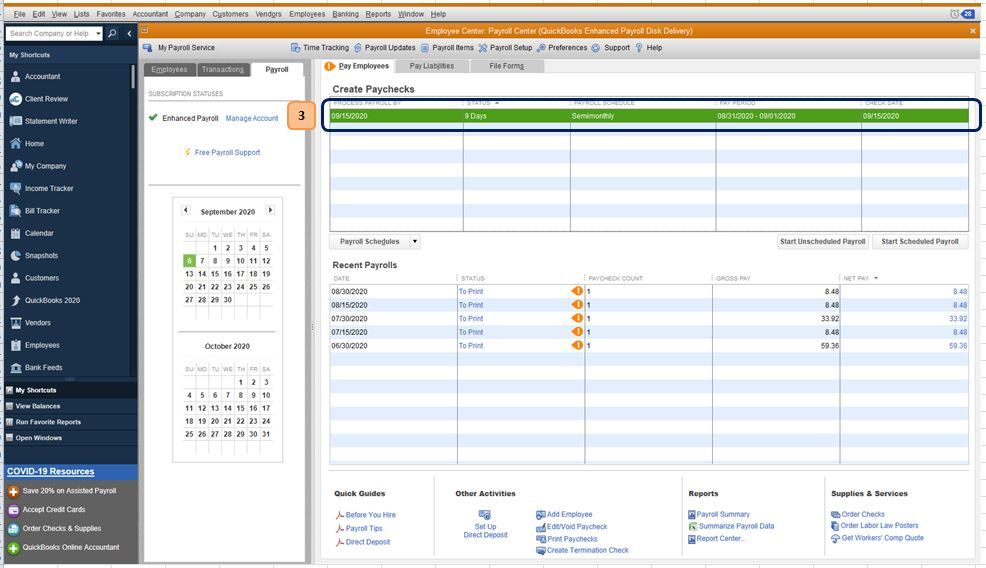Open Payroll Updates from the toolbar
Screen dimensions: 986x568
pos(385,48)
